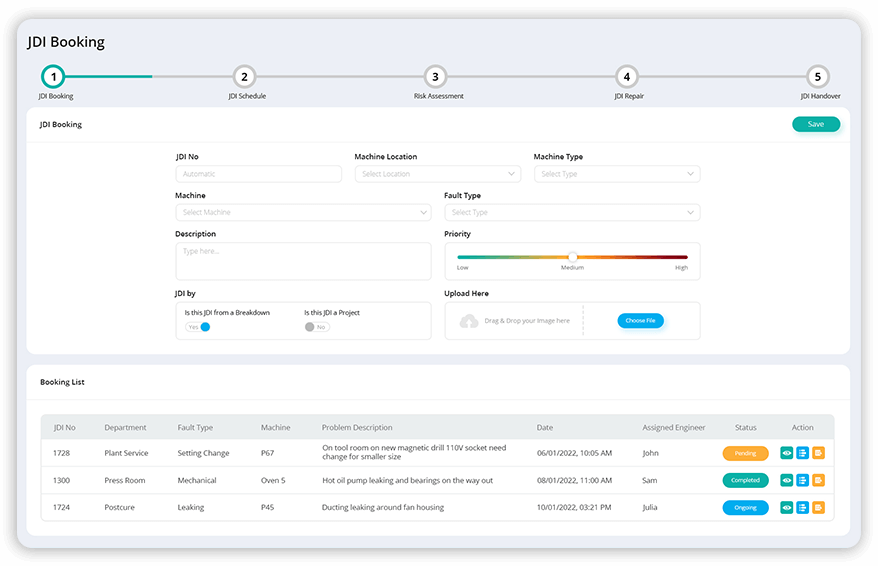The height and width of the screenshot is (566, 878).
Task: Click the orange edit icon for JDI 1300
Action: click(818, 480)
